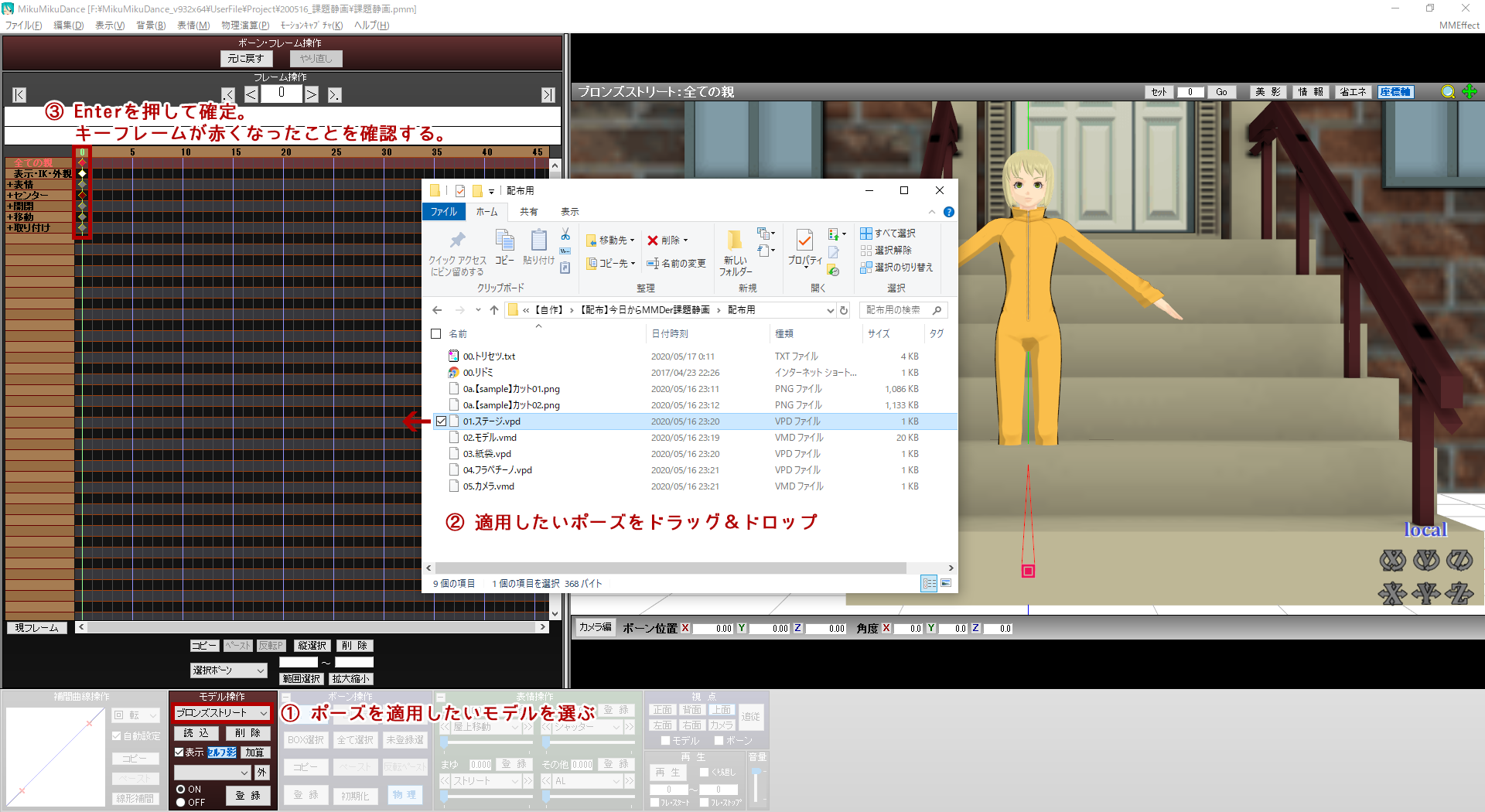Click the magnifier zoom icon in viewport toolbar
Image resolution: width=1485 pixels, height=812 pixels.
pos(1447,91)
